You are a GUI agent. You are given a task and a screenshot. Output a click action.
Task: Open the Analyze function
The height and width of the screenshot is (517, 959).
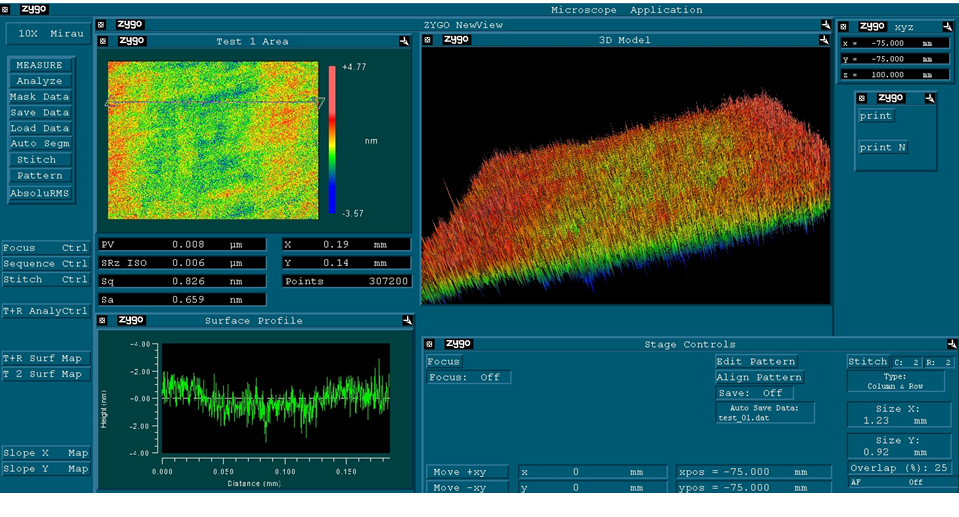point(42,81)
